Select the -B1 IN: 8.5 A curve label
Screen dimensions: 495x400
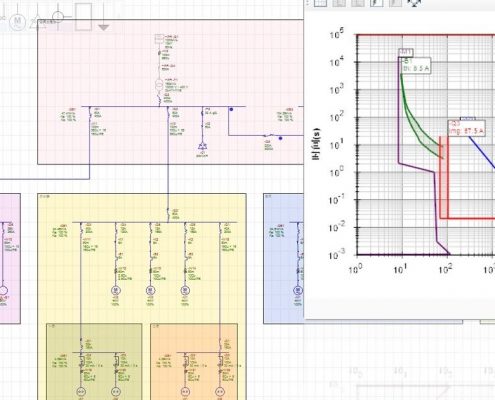tap(416, 66)
